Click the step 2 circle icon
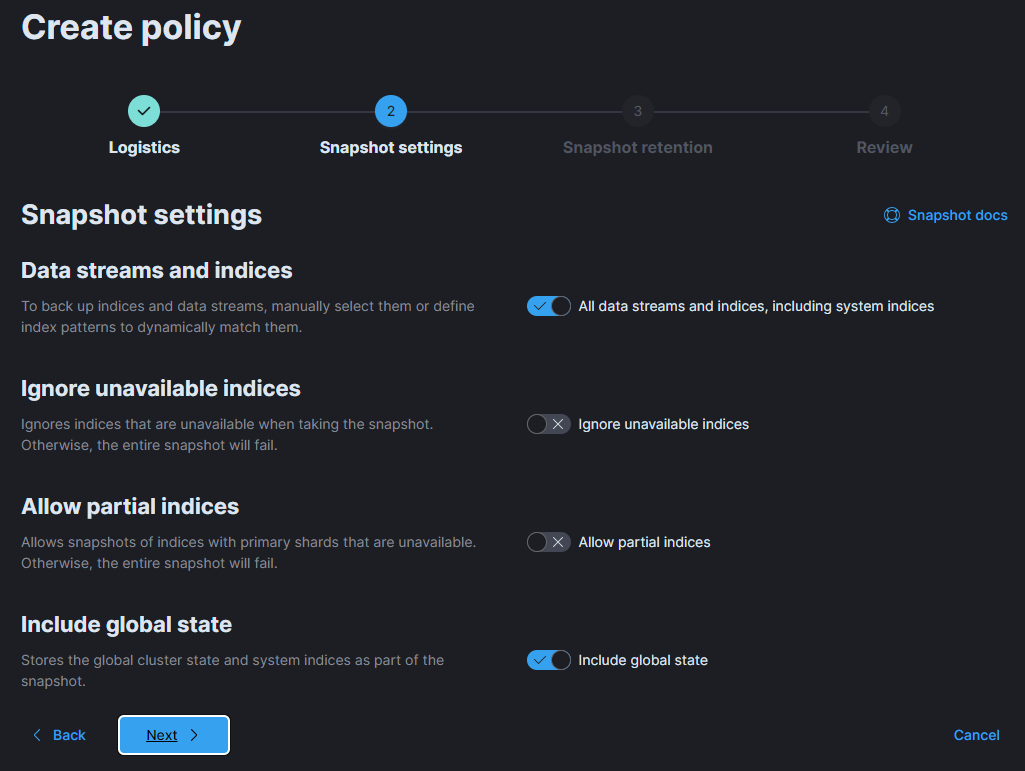 point(391,111)
